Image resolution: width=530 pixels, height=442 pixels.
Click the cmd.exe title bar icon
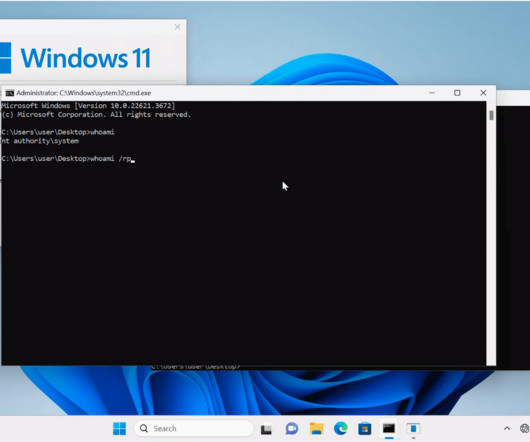[x=9, y=93]
